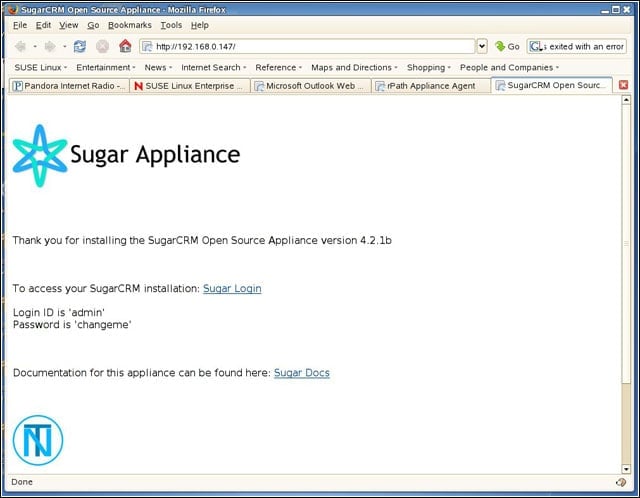This screenshot has height=498, width=640.
Task: Open the Edit menu
Action: pos(43,25)
